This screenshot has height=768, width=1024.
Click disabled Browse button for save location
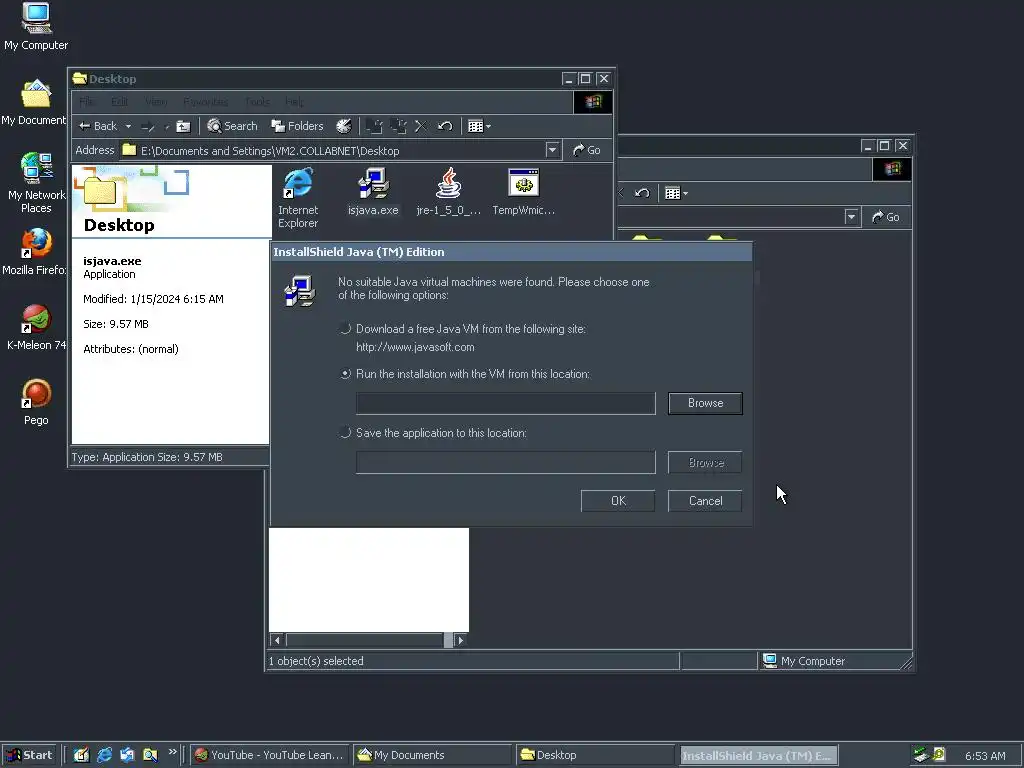[x=705, y=462]
